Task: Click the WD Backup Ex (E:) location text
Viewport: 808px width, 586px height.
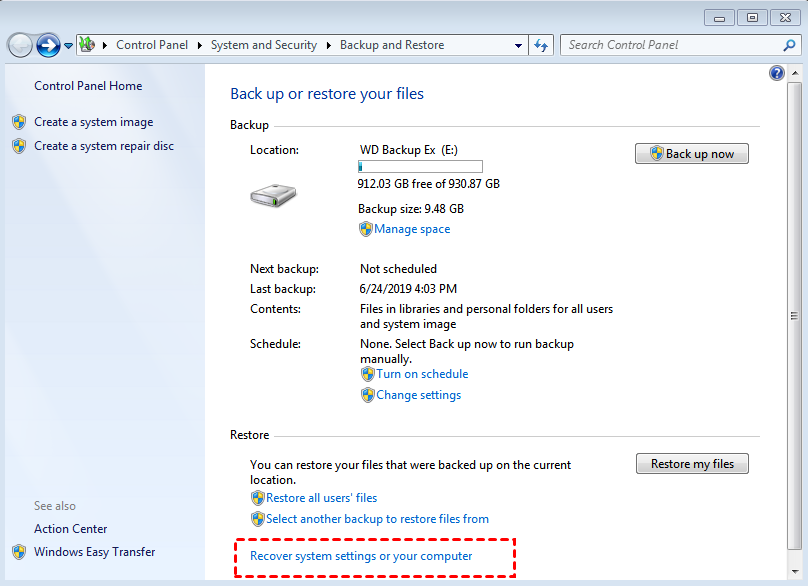Action: pyautogui.click(x=409, y=150)
